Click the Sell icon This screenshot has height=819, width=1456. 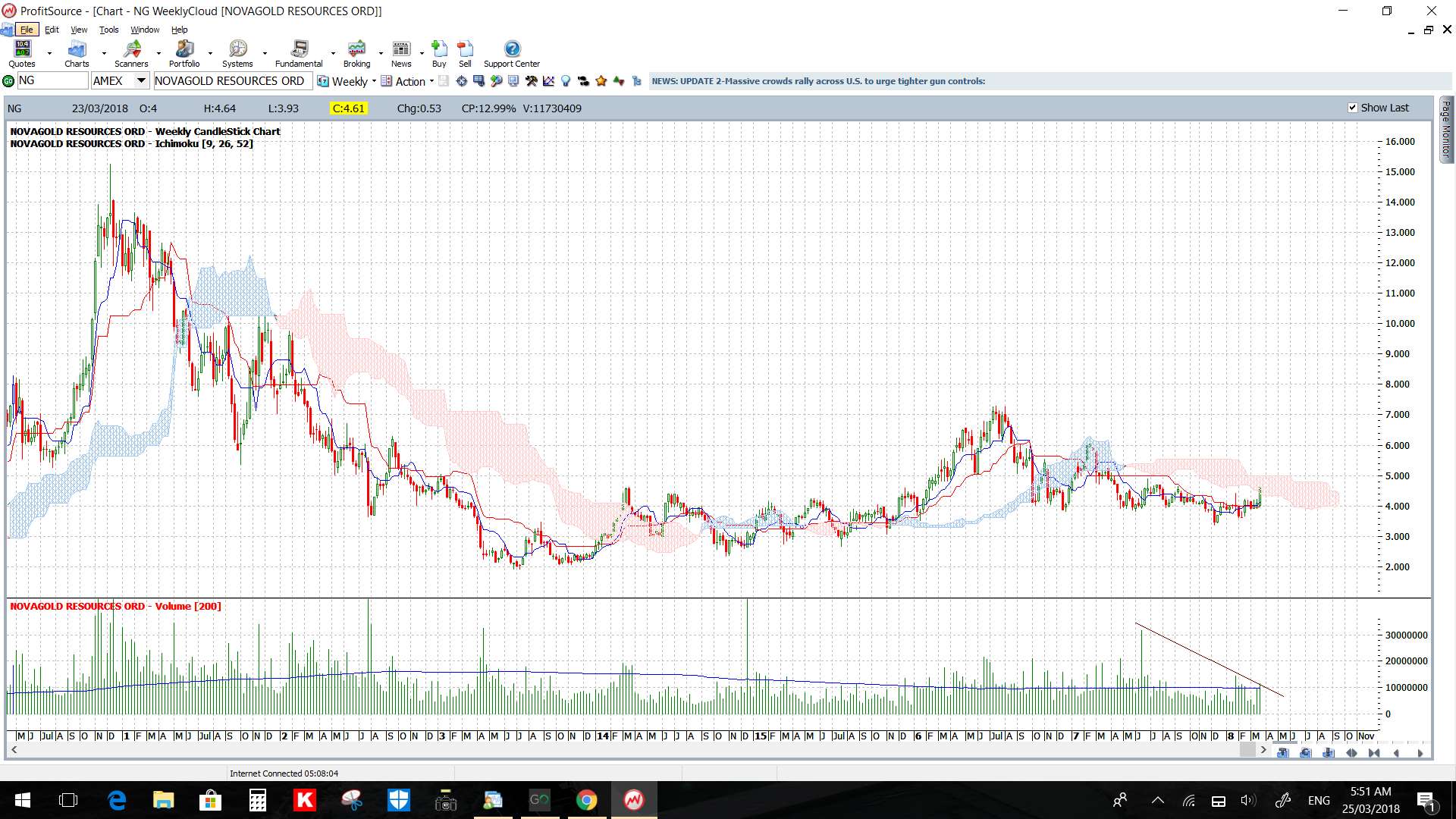click(x=465, y=55)
